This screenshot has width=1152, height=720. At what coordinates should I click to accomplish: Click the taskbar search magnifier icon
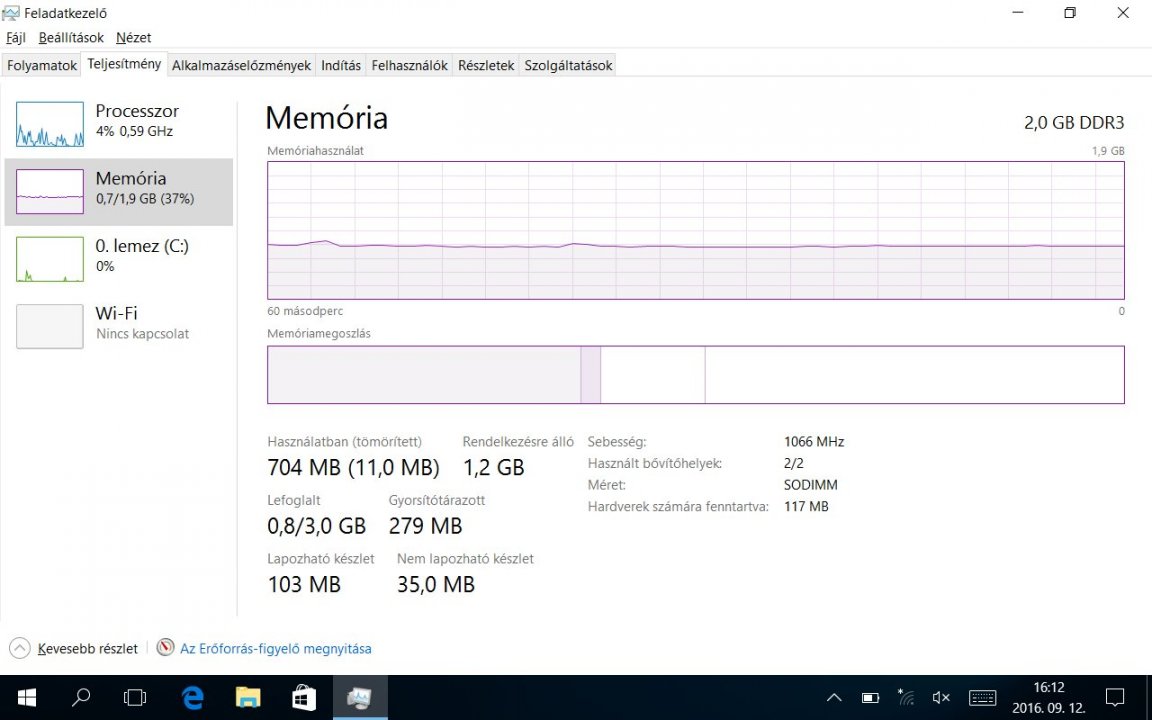pyautogui.click(x=82, y=697)
